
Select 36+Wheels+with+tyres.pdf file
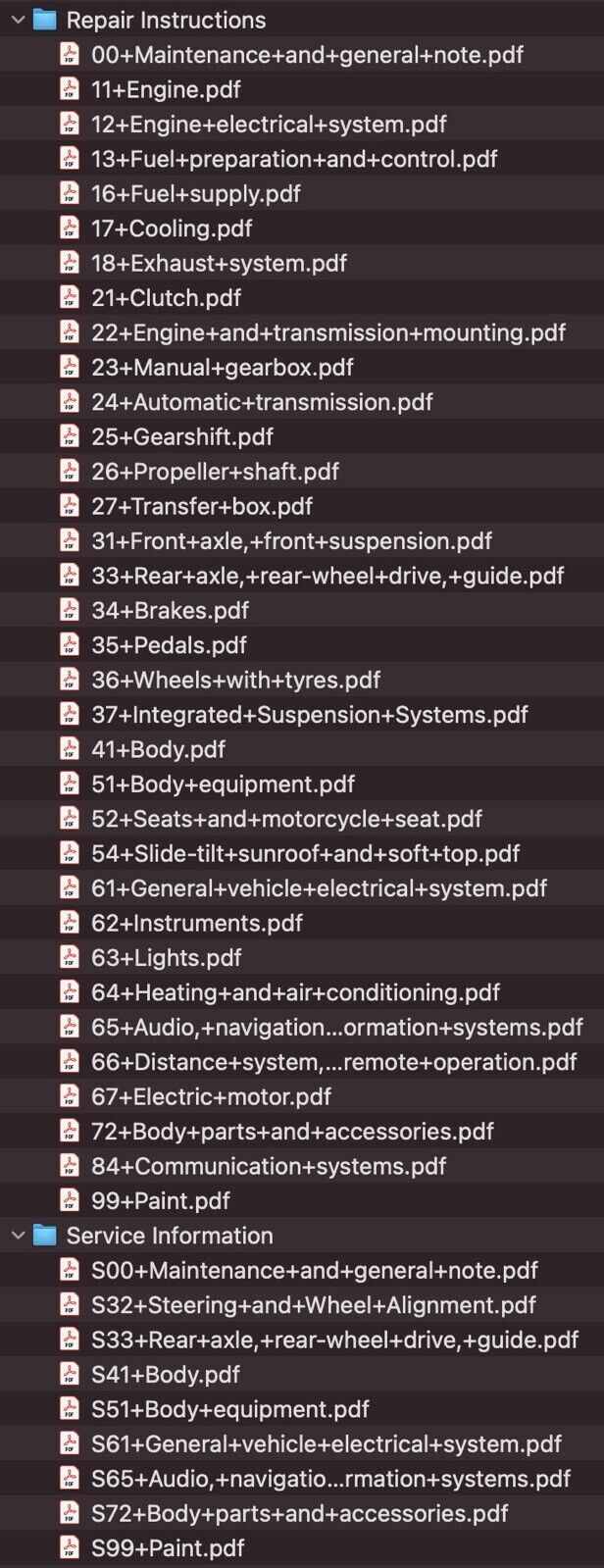pyautogui.click(x=235, y=680)
